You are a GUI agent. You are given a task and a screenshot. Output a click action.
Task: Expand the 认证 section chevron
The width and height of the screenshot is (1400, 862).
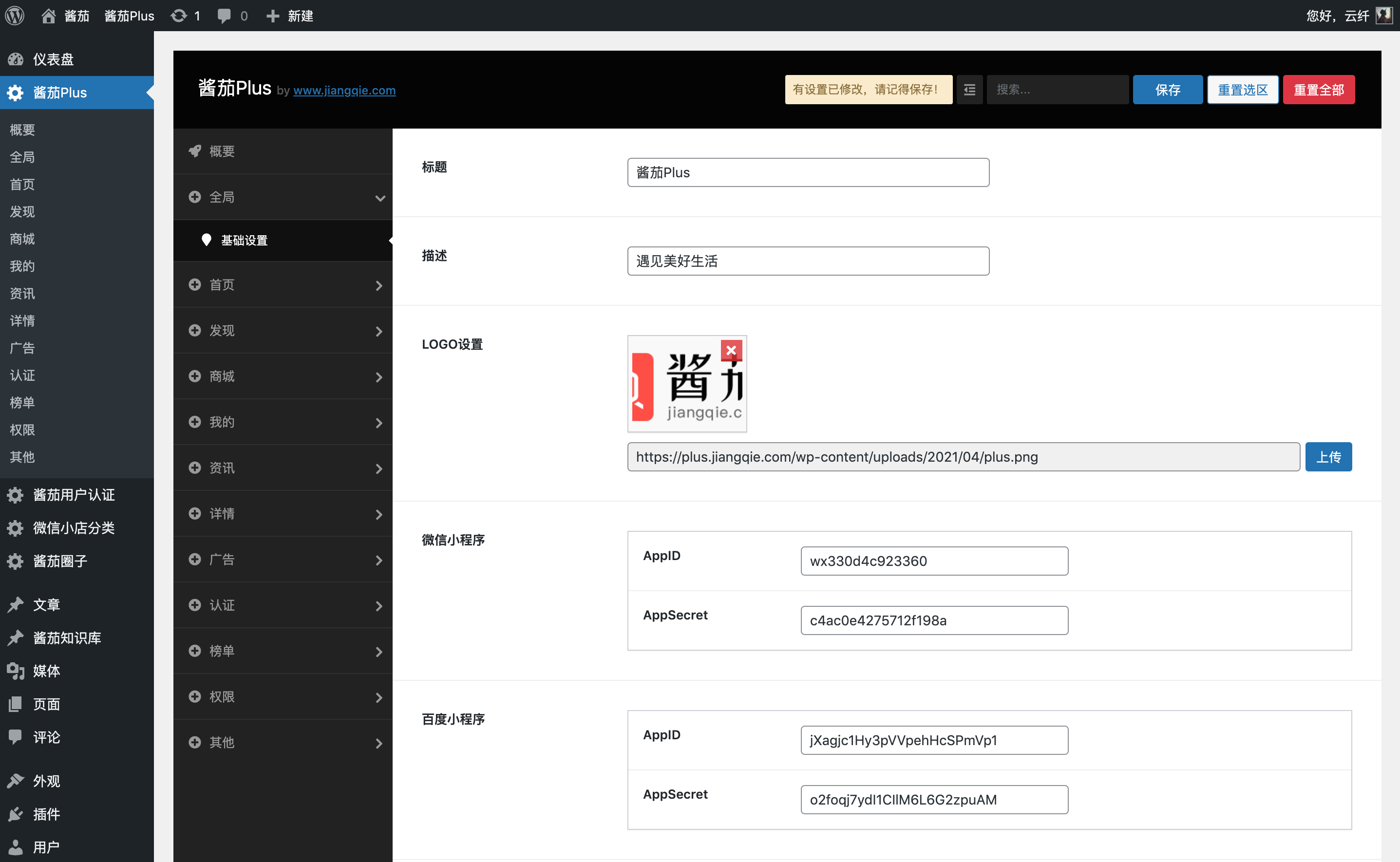pos(378,606)
